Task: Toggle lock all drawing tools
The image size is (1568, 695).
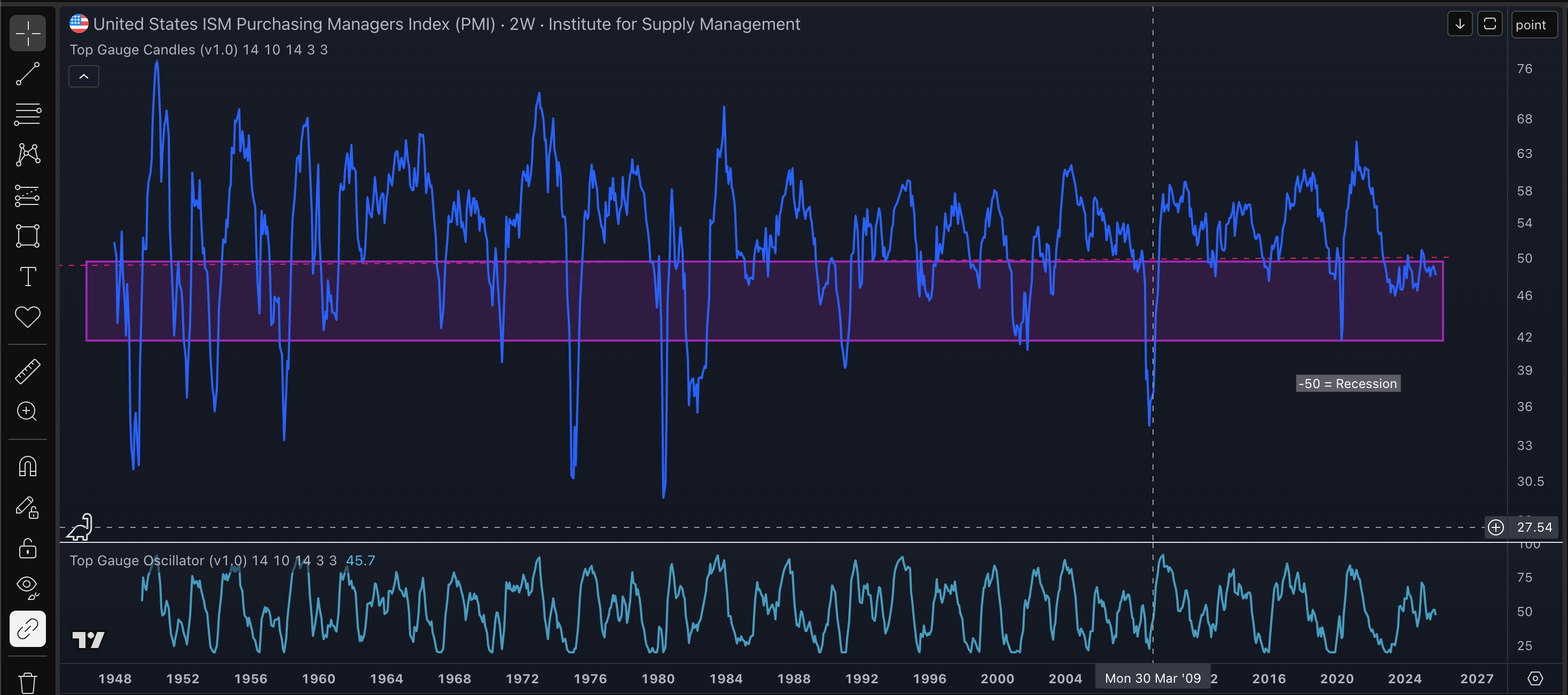Action: tap(27, 548)
